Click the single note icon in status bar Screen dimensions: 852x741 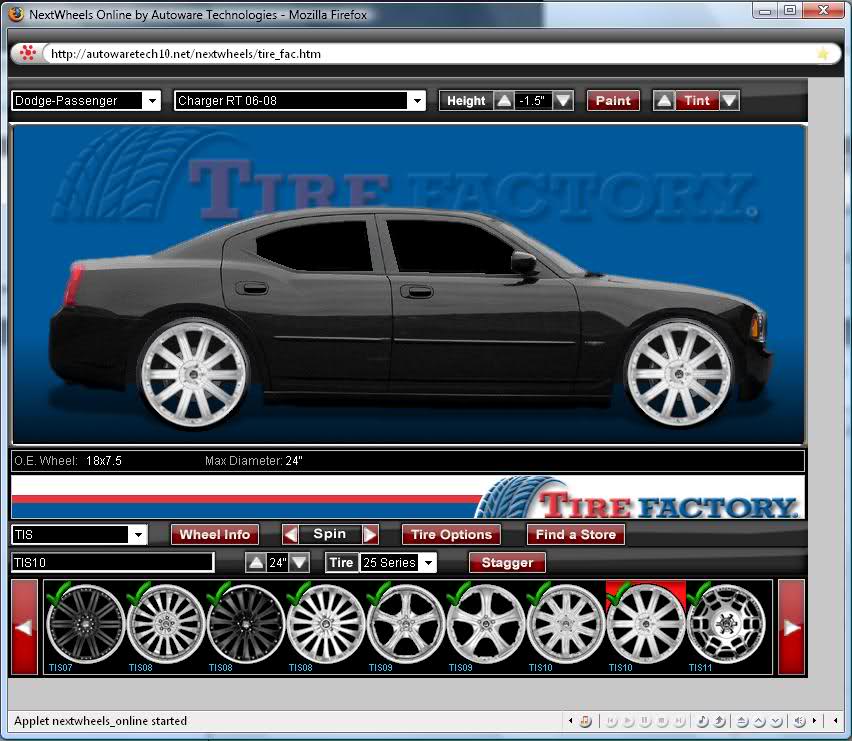702,721
